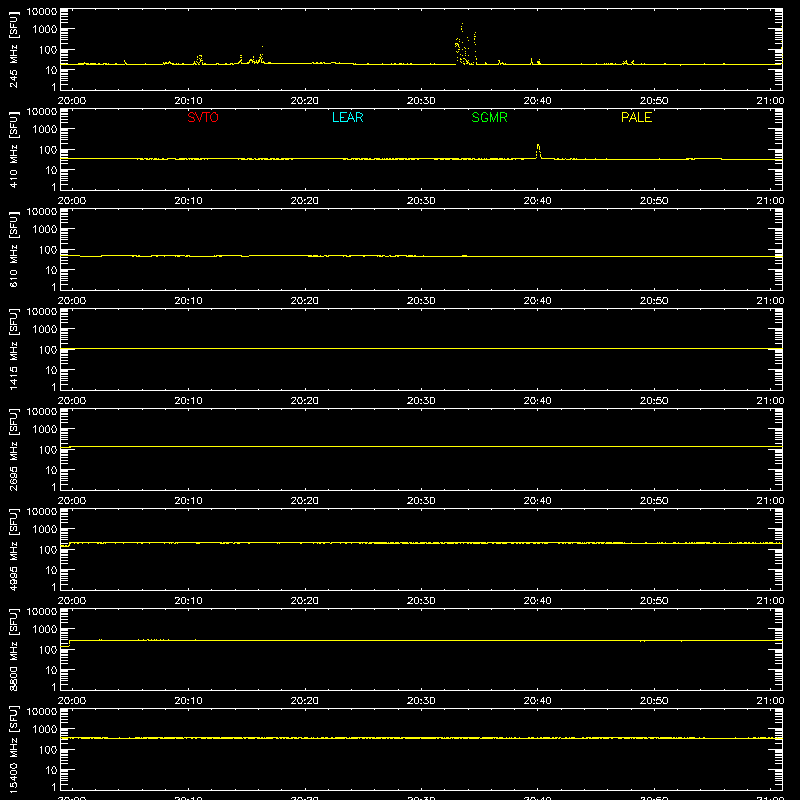Click the burst spike near 20:33 in 245 MHz plot
This screenshot has height=800, width=800.
tap(465, 45)
